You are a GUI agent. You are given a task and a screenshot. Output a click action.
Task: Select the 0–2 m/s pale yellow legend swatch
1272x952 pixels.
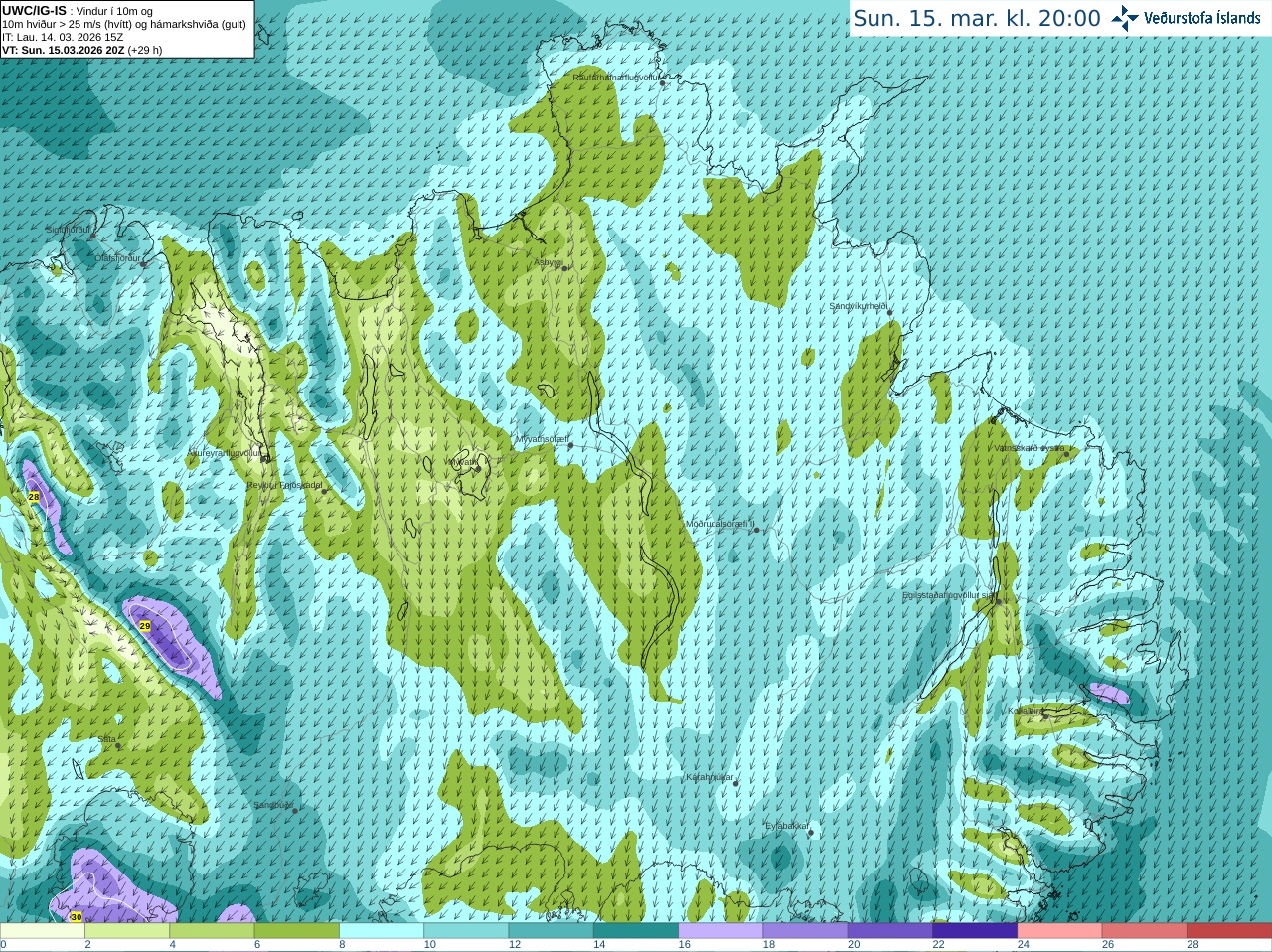point(43,931)
